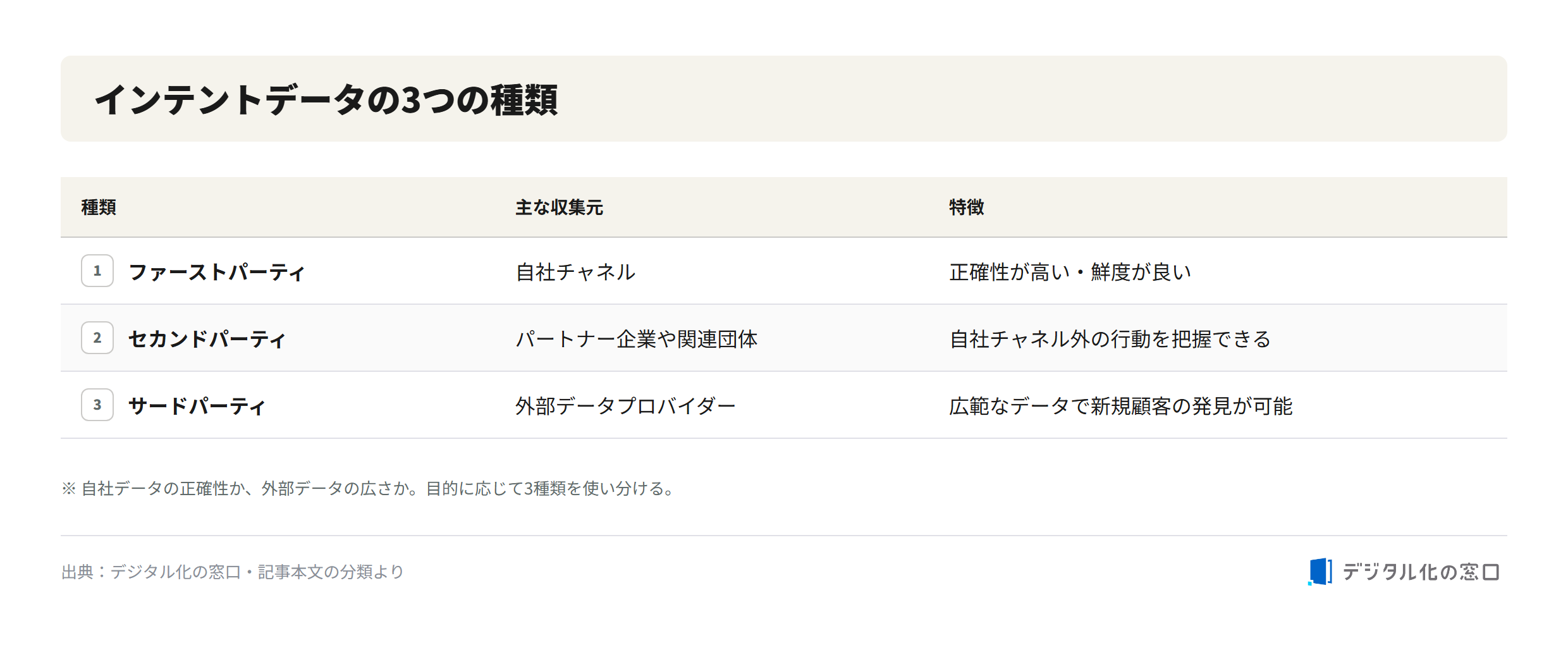Click the 特徴 column header
The width and height of the screenshot is (1568, 645).
(x=966, y=207)
